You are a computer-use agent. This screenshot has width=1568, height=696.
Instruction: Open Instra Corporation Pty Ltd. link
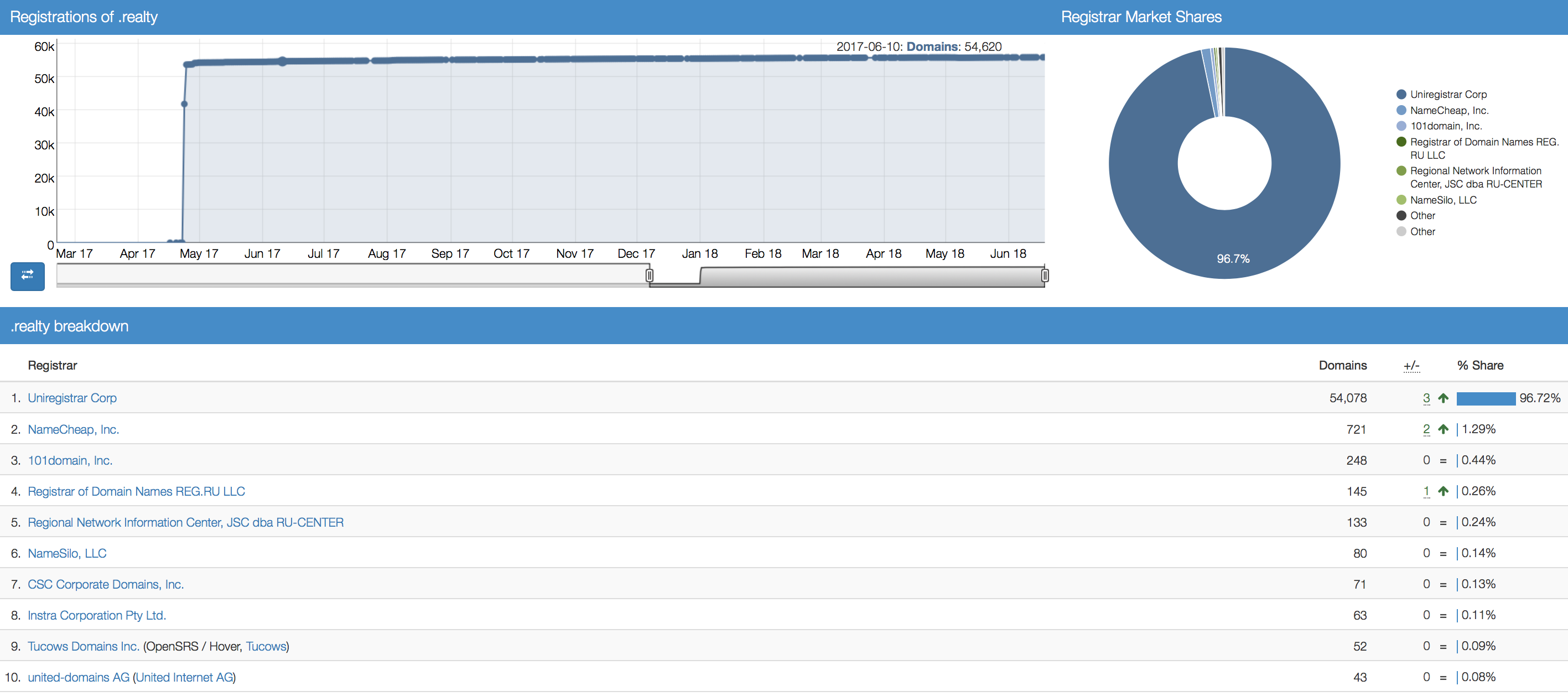97,616
